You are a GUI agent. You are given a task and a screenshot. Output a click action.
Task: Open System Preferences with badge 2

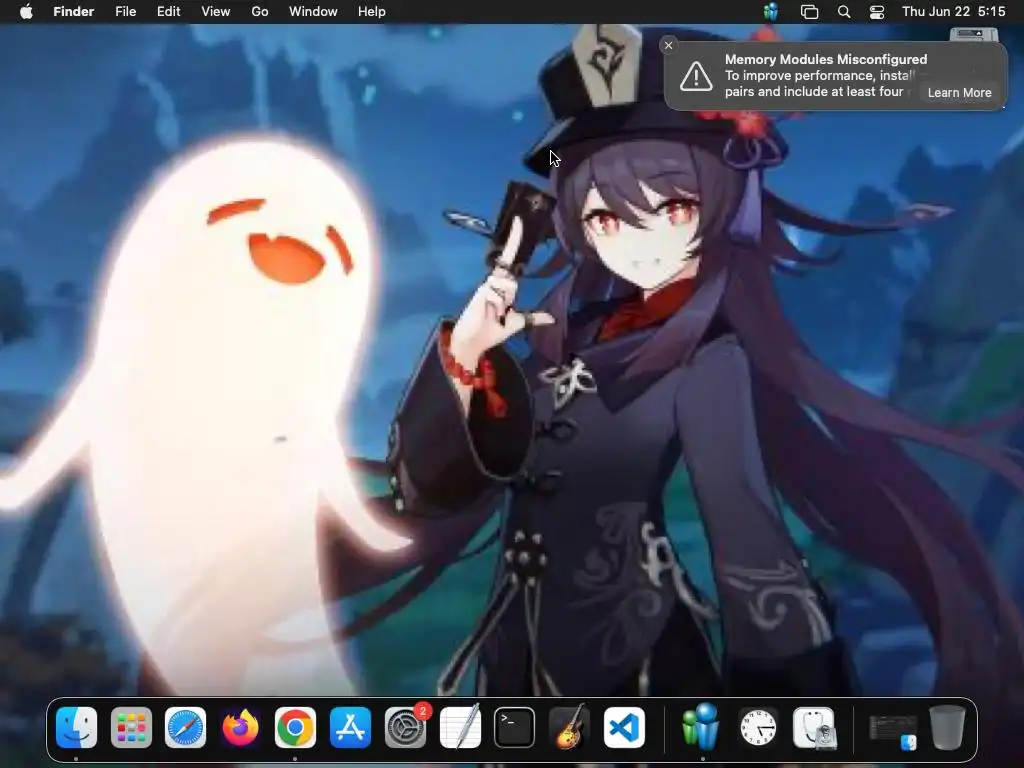pyautogui.click(x=406, y=728)
